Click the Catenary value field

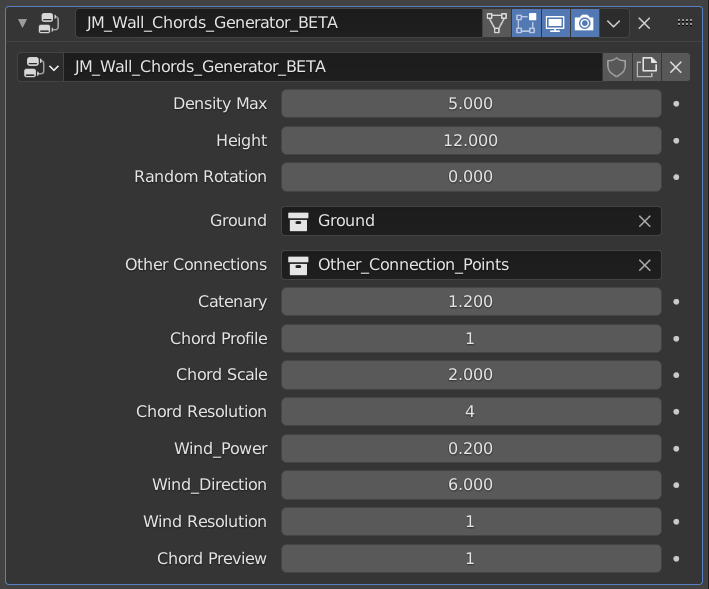[471, 302]
